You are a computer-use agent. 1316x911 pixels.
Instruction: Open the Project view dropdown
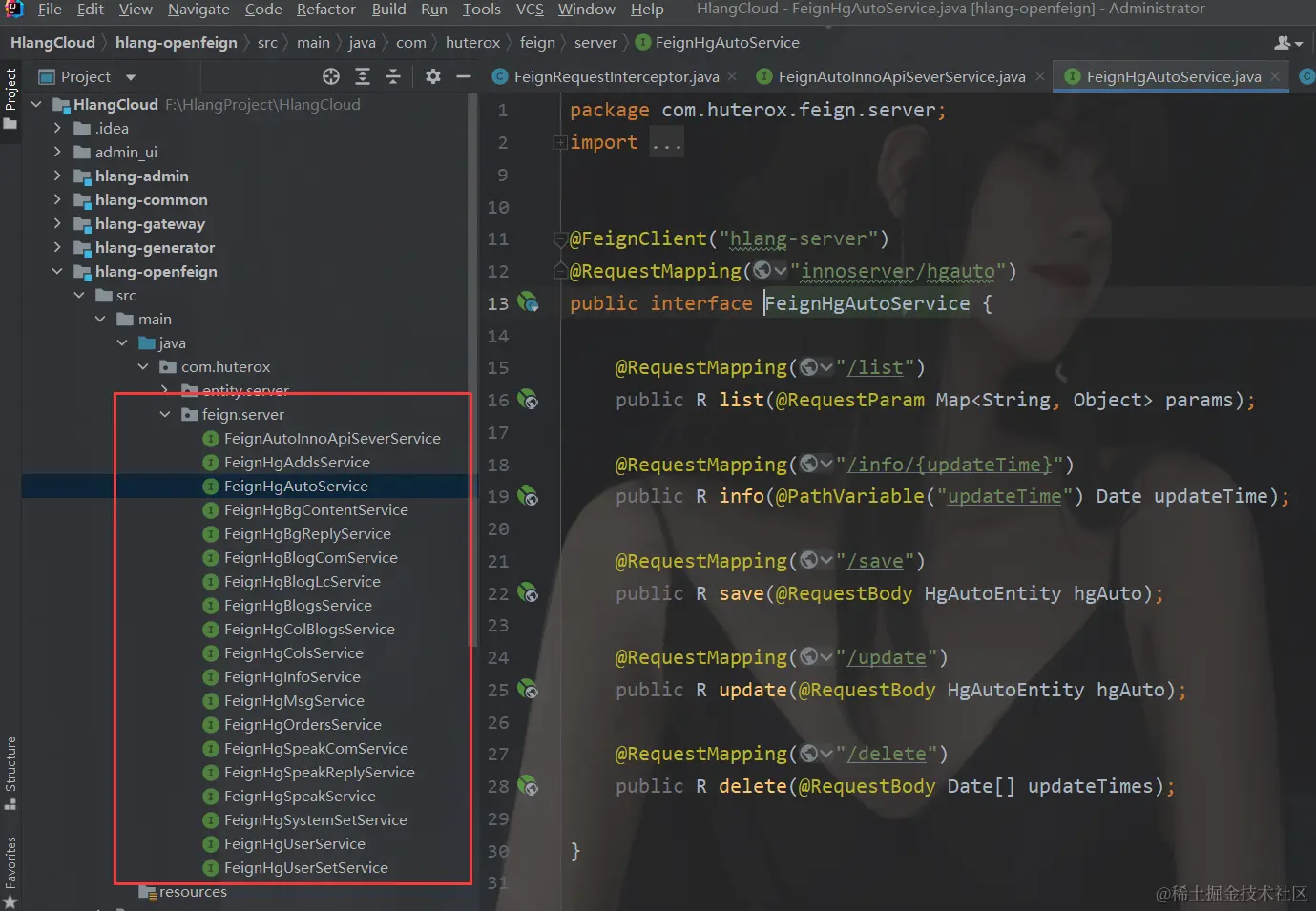131,77
